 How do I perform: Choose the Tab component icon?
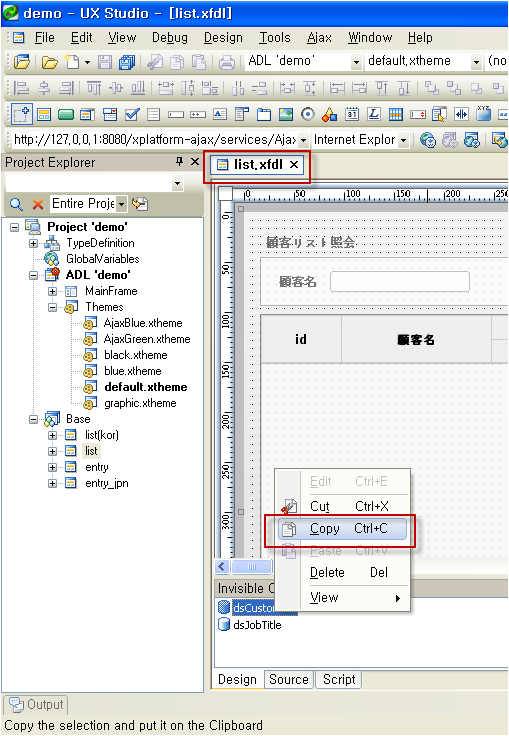coord(263,114)
